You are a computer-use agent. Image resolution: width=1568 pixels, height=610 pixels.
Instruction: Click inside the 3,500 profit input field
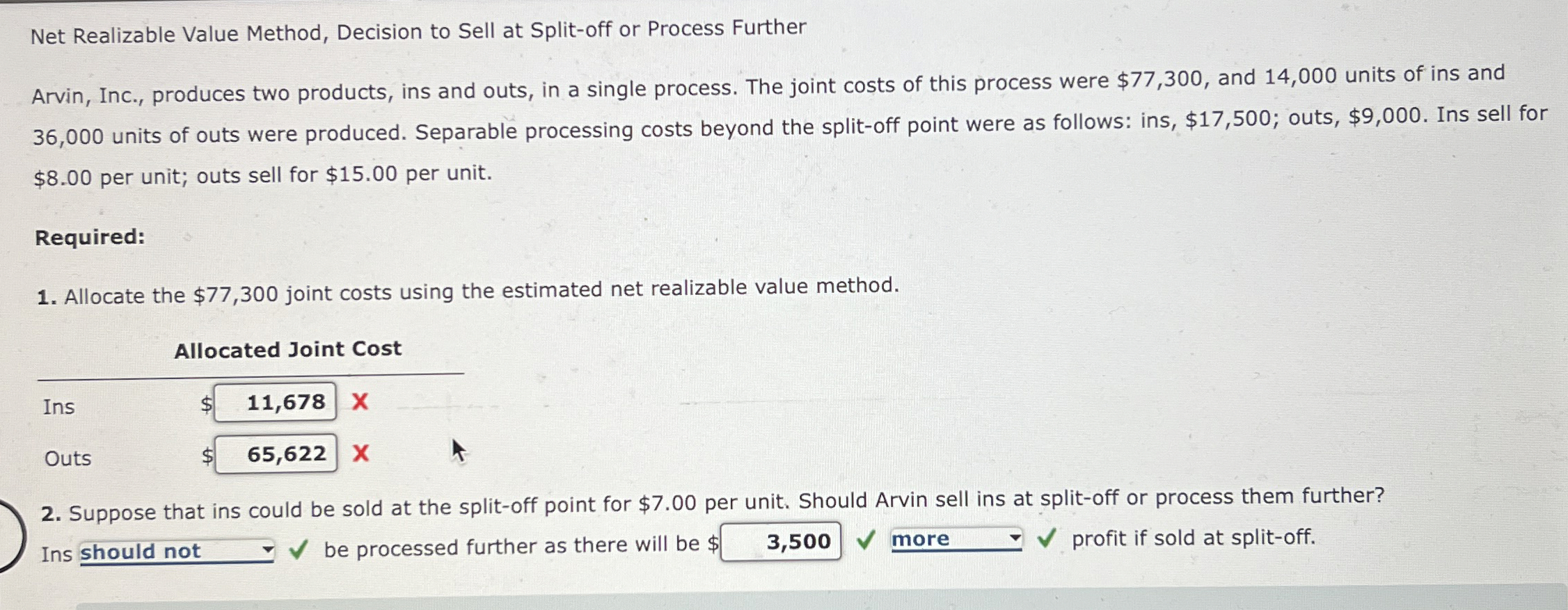pyautogui.click(x=779, y=540)
